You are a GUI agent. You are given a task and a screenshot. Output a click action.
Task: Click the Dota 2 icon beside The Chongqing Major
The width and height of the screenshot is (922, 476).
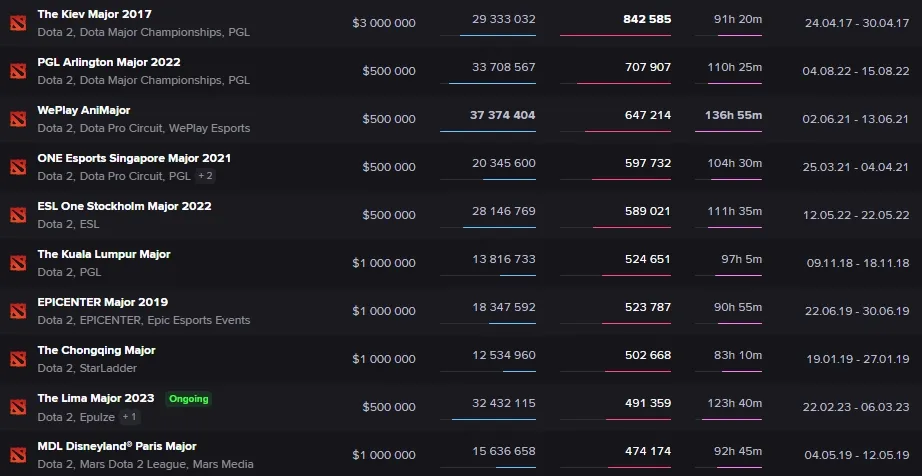[18, 359]
